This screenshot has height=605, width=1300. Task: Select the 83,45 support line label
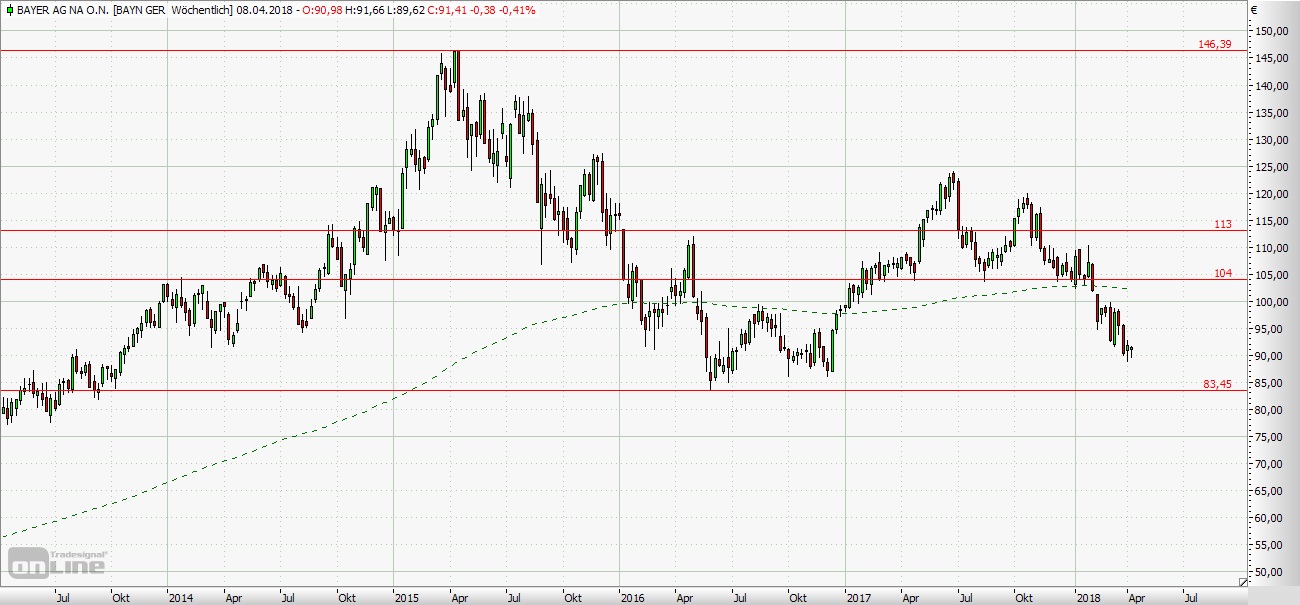click(x=1216, y=384)
